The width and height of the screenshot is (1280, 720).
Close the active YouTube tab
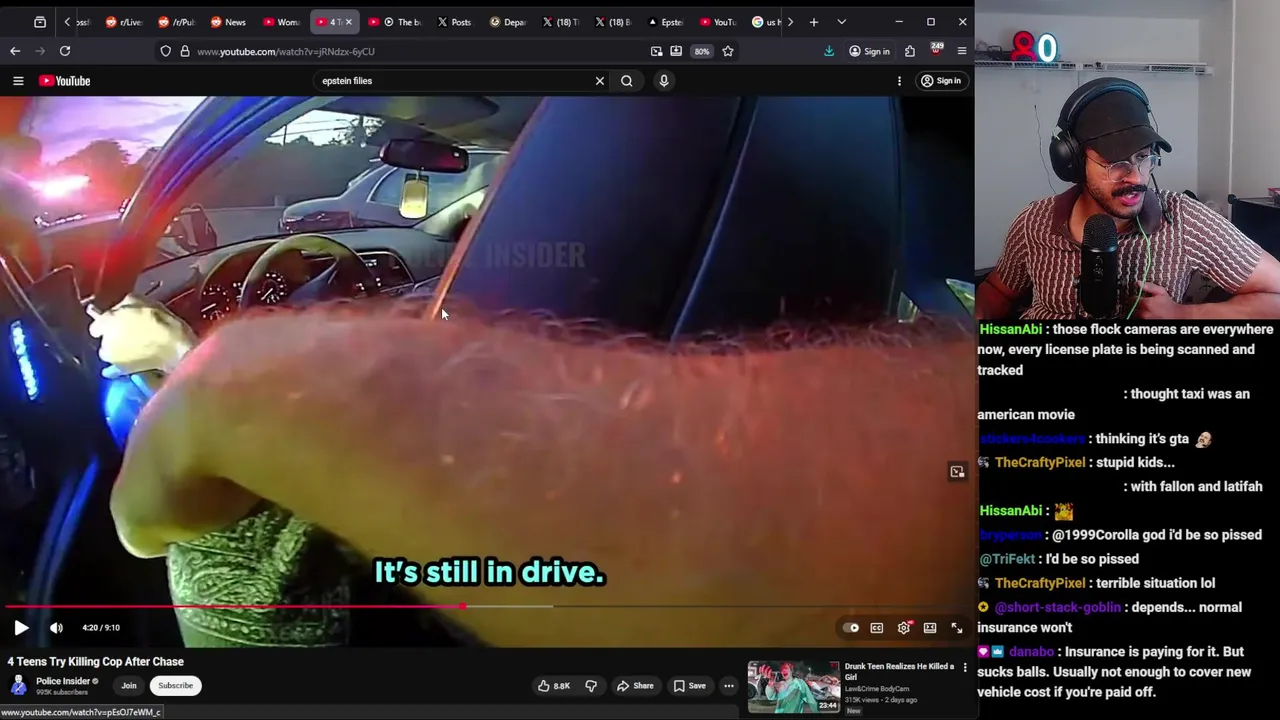tap(348, 22)
